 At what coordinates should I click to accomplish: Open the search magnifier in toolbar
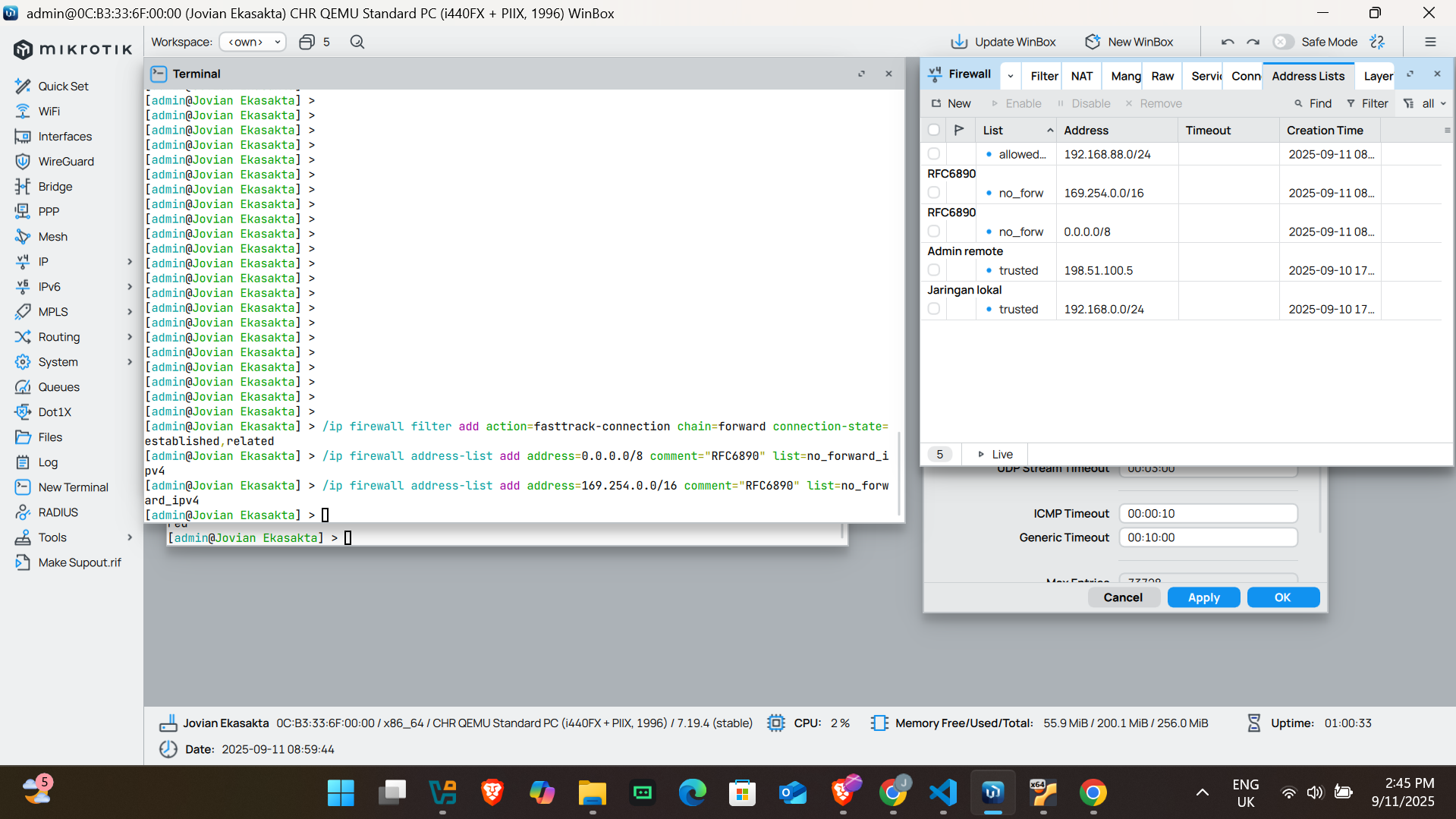click(357, 42)
